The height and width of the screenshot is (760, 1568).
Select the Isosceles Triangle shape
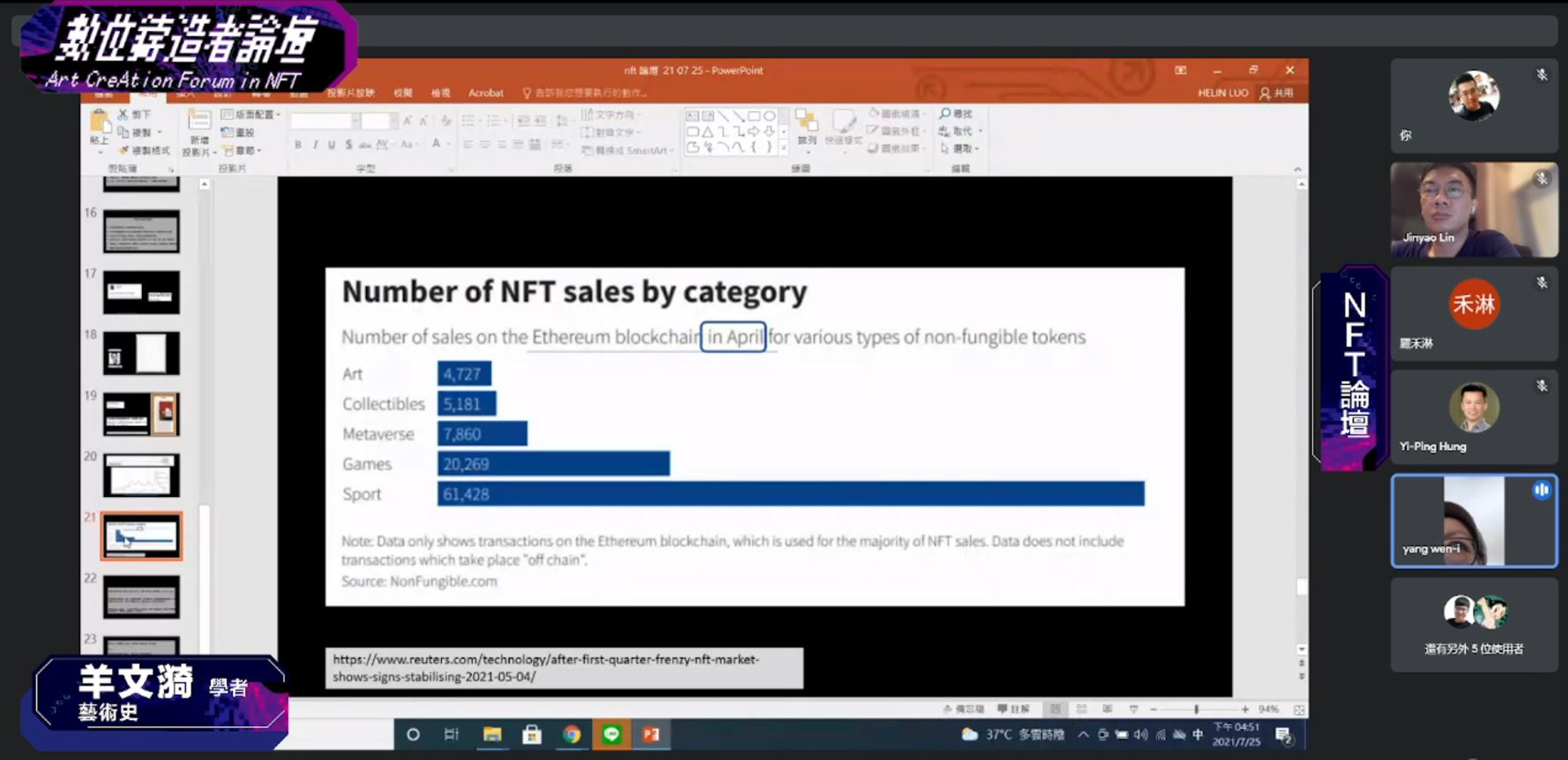tap(708, 132)
